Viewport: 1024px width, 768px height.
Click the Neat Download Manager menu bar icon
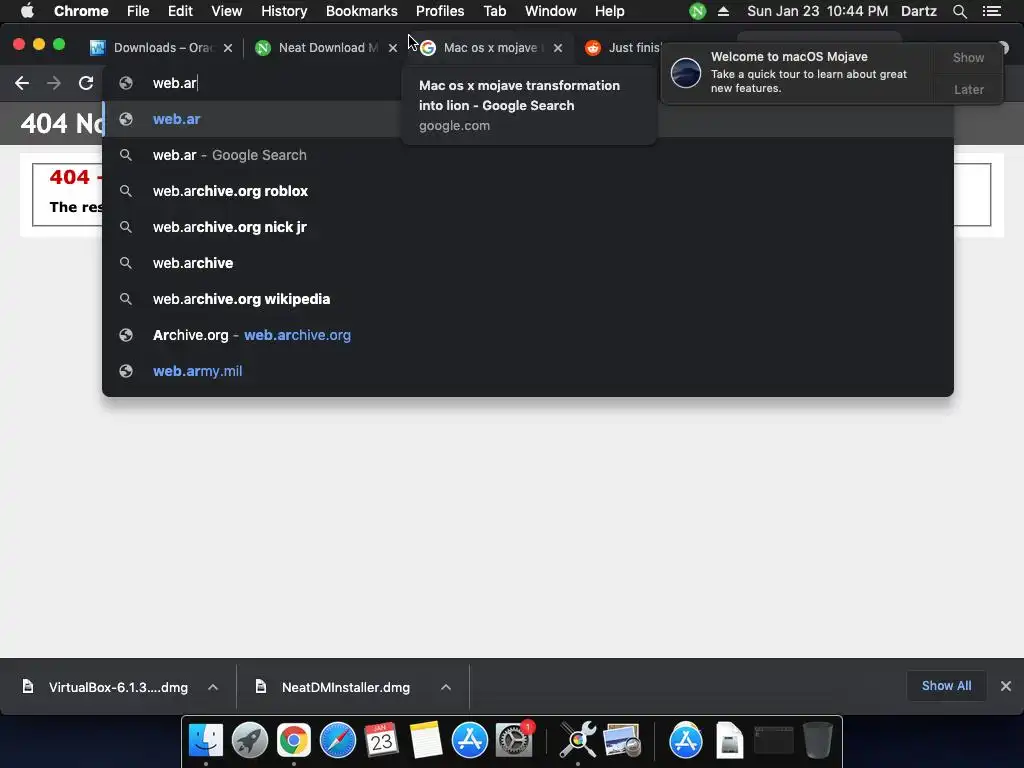click(x=697, y=11)
